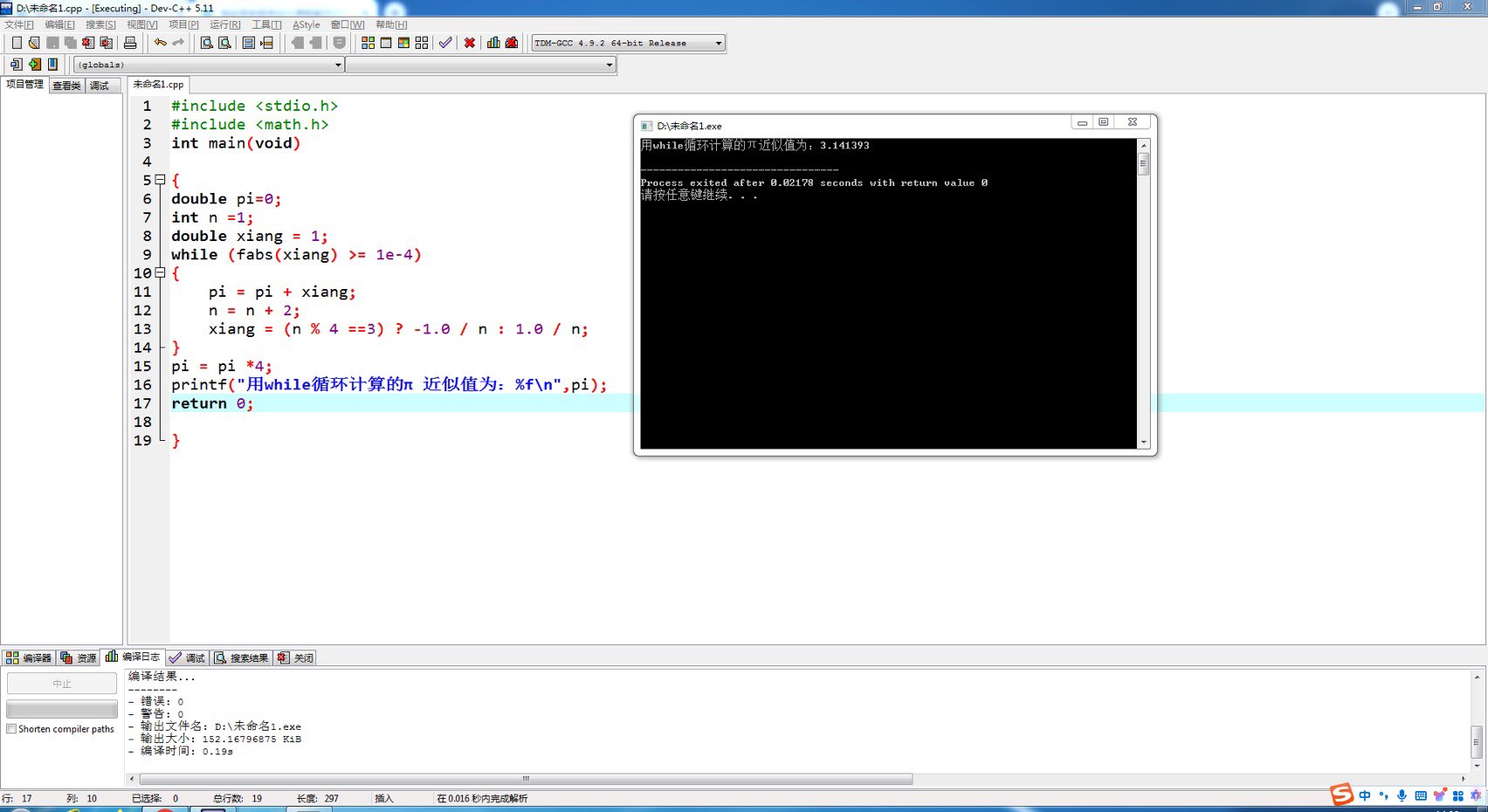Click the Sogou input method S logo
This screenshot has width=1488, height=812.
coord(1341,795)
